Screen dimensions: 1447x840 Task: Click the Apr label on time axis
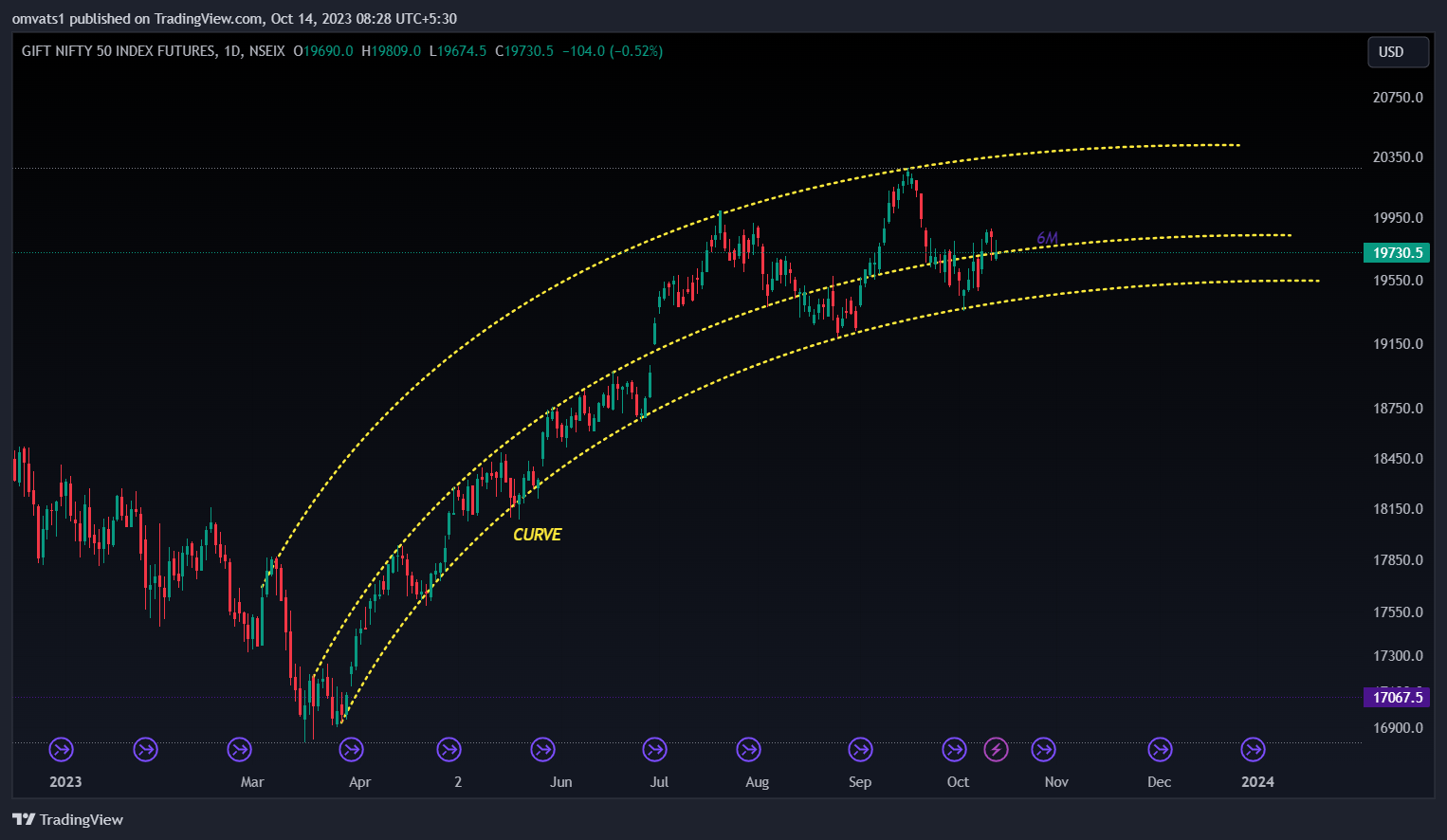coord(359,782)
